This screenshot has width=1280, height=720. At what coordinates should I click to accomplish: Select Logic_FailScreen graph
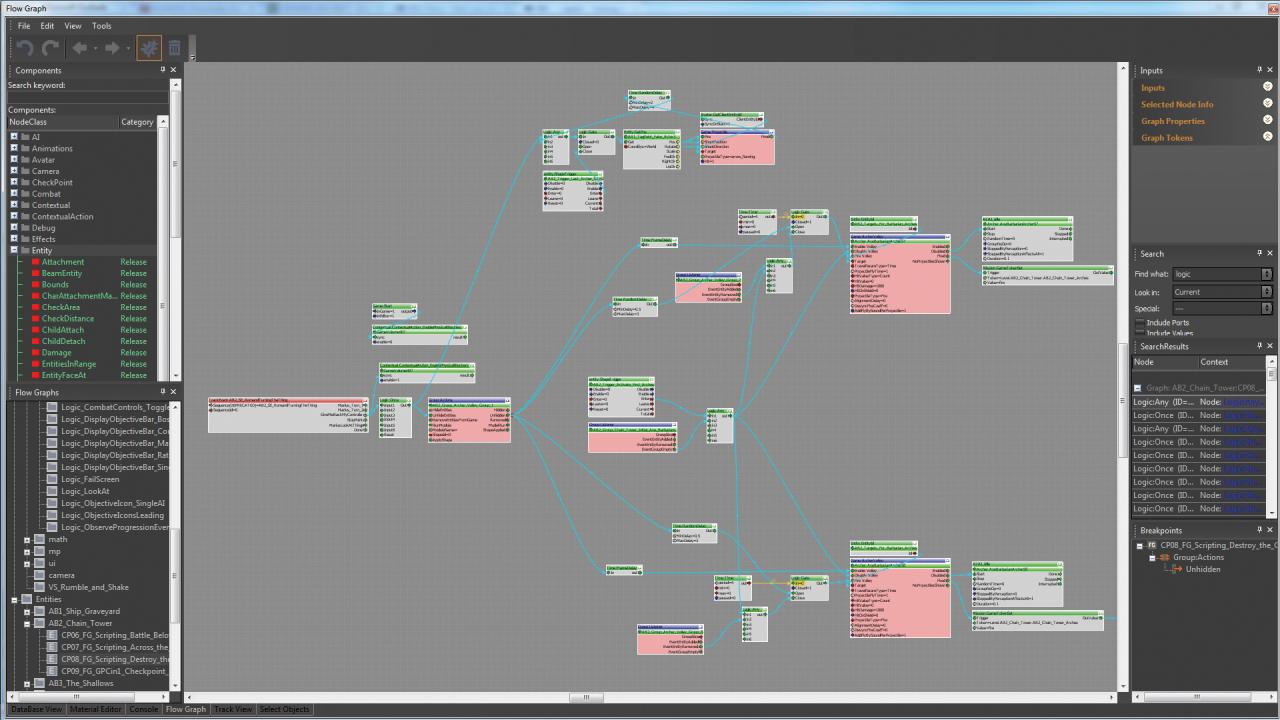(90, 479)
